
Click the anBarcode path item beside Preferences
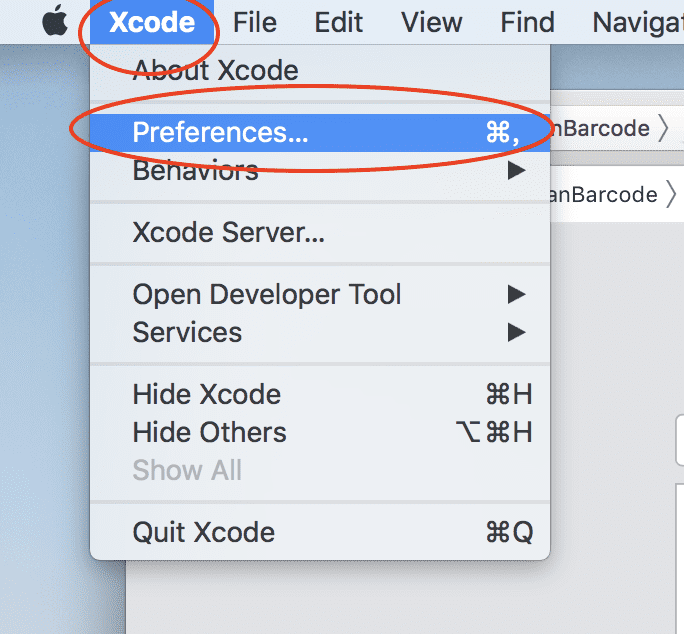point(602,128)
